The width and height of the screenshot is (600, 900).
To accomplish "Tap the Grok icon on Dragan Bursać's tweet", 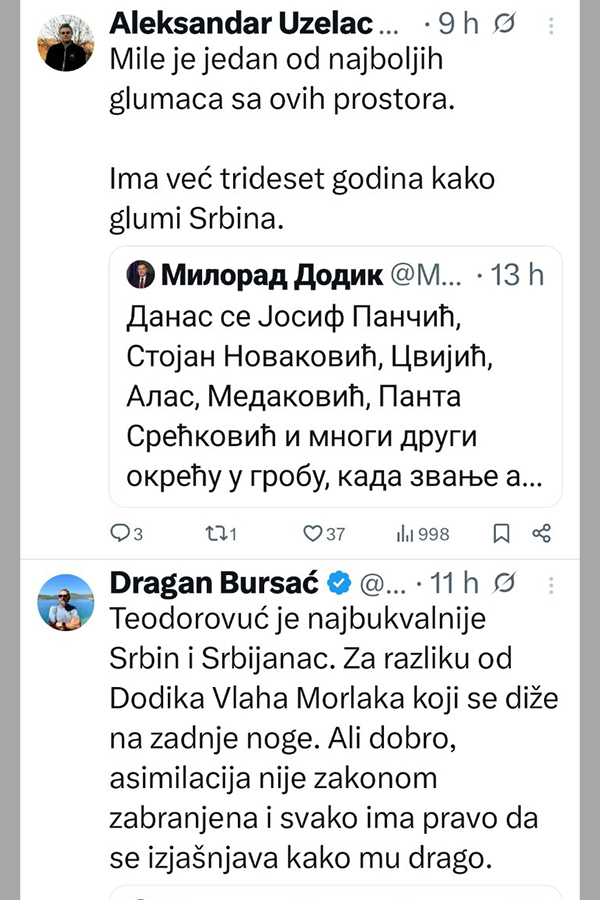I will (505, 581).
